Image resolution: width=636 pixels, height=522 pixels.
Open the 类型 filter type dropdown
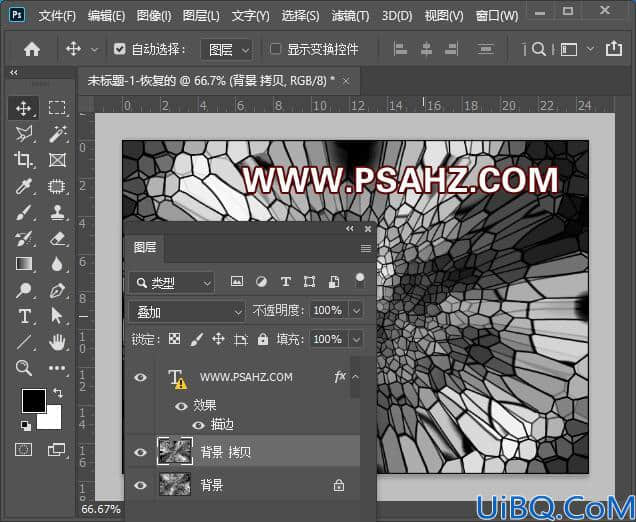point(172,283)
